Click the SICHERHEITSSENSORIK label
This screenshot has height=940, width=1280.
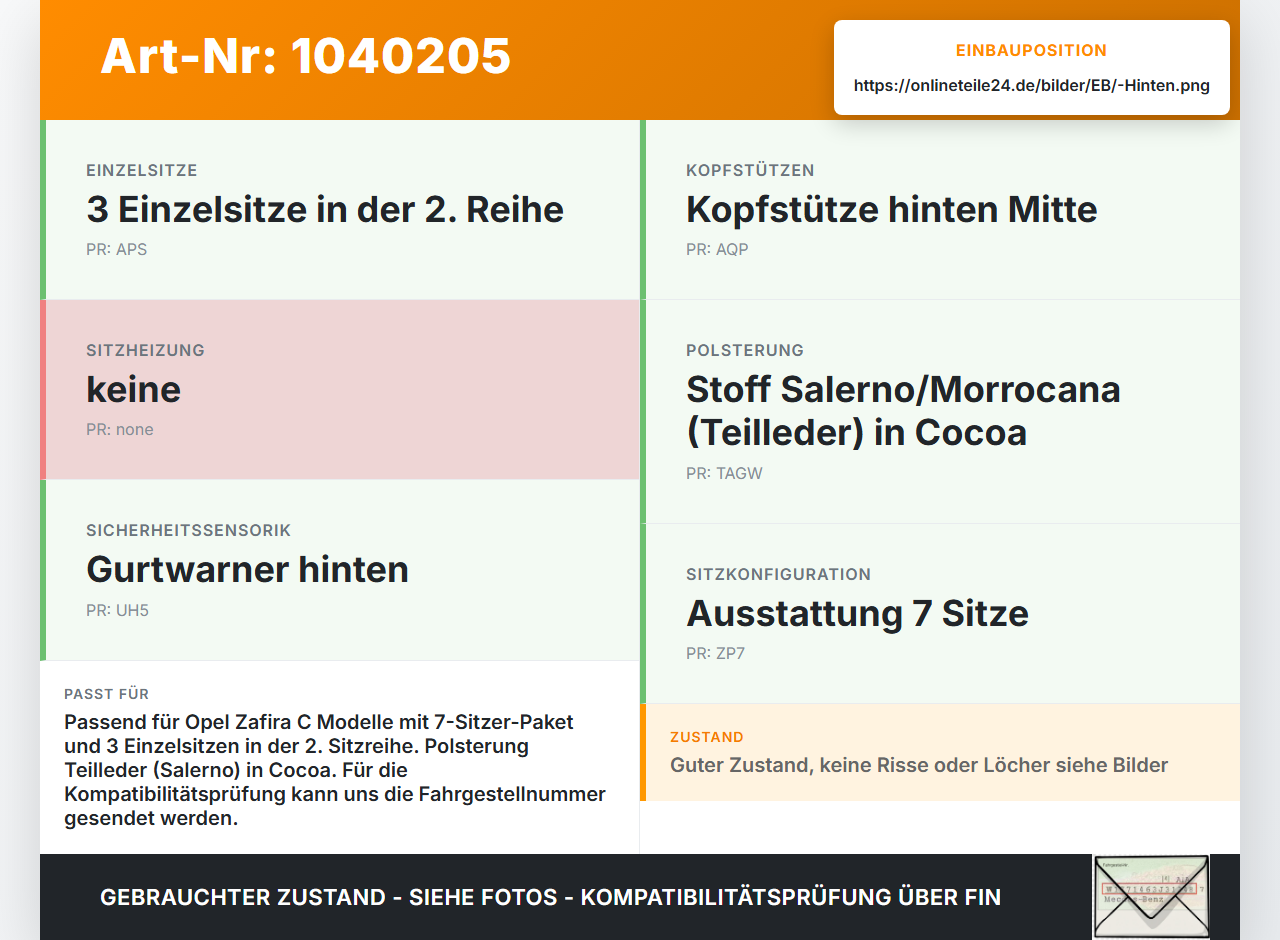[189, 530]
